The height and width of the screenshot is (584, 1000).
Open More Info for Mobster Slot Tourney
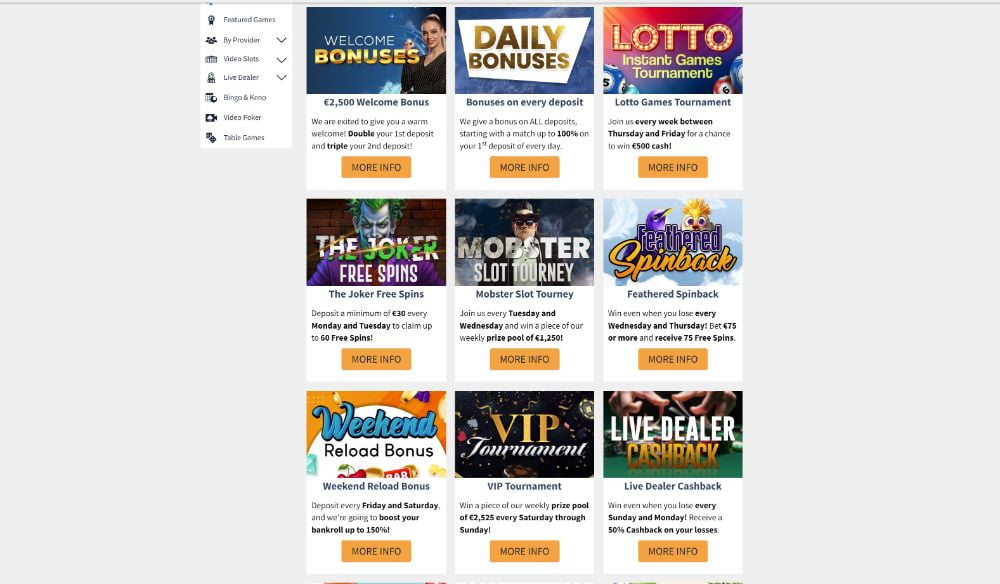pyautogui.click(x=524, y=360)
